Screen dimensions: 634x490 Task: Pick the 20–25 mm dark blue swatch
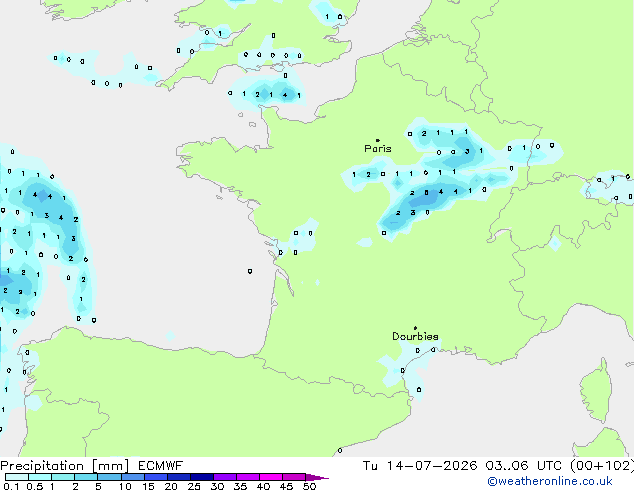click(x=179, y=477)
